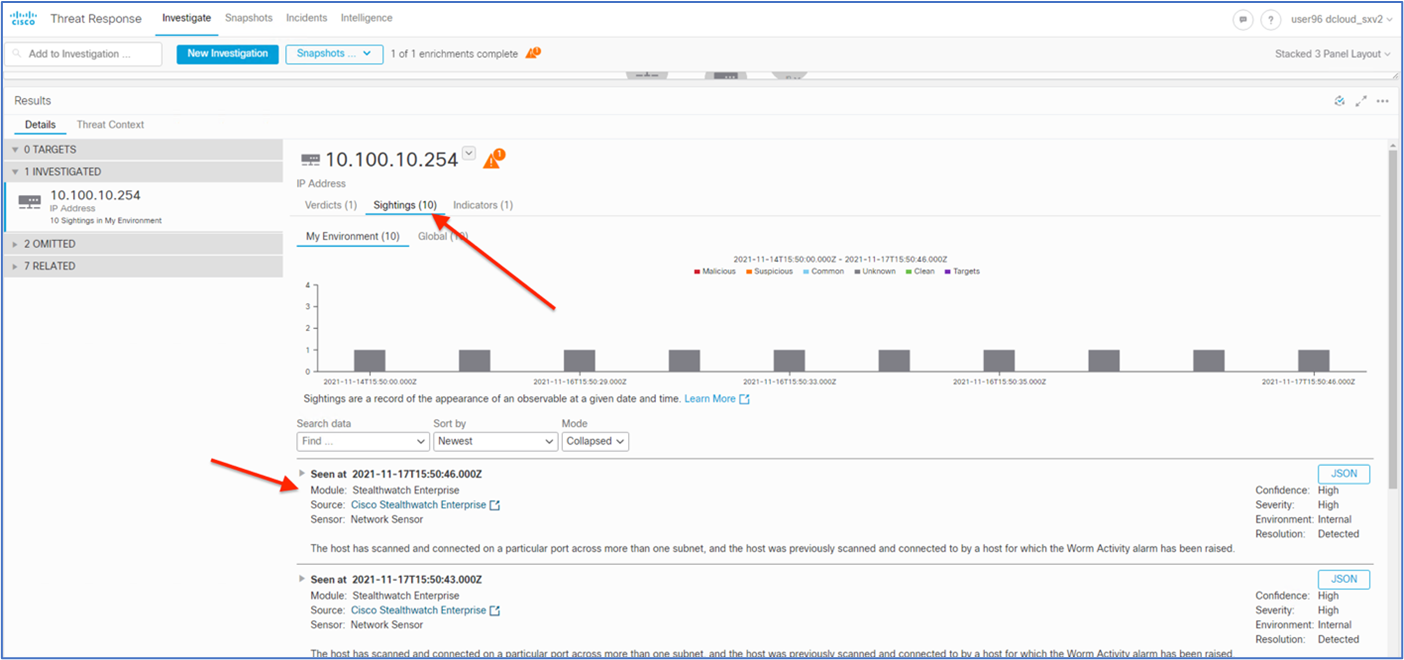Toggle the Suspicious legend entry

point(769,271)
